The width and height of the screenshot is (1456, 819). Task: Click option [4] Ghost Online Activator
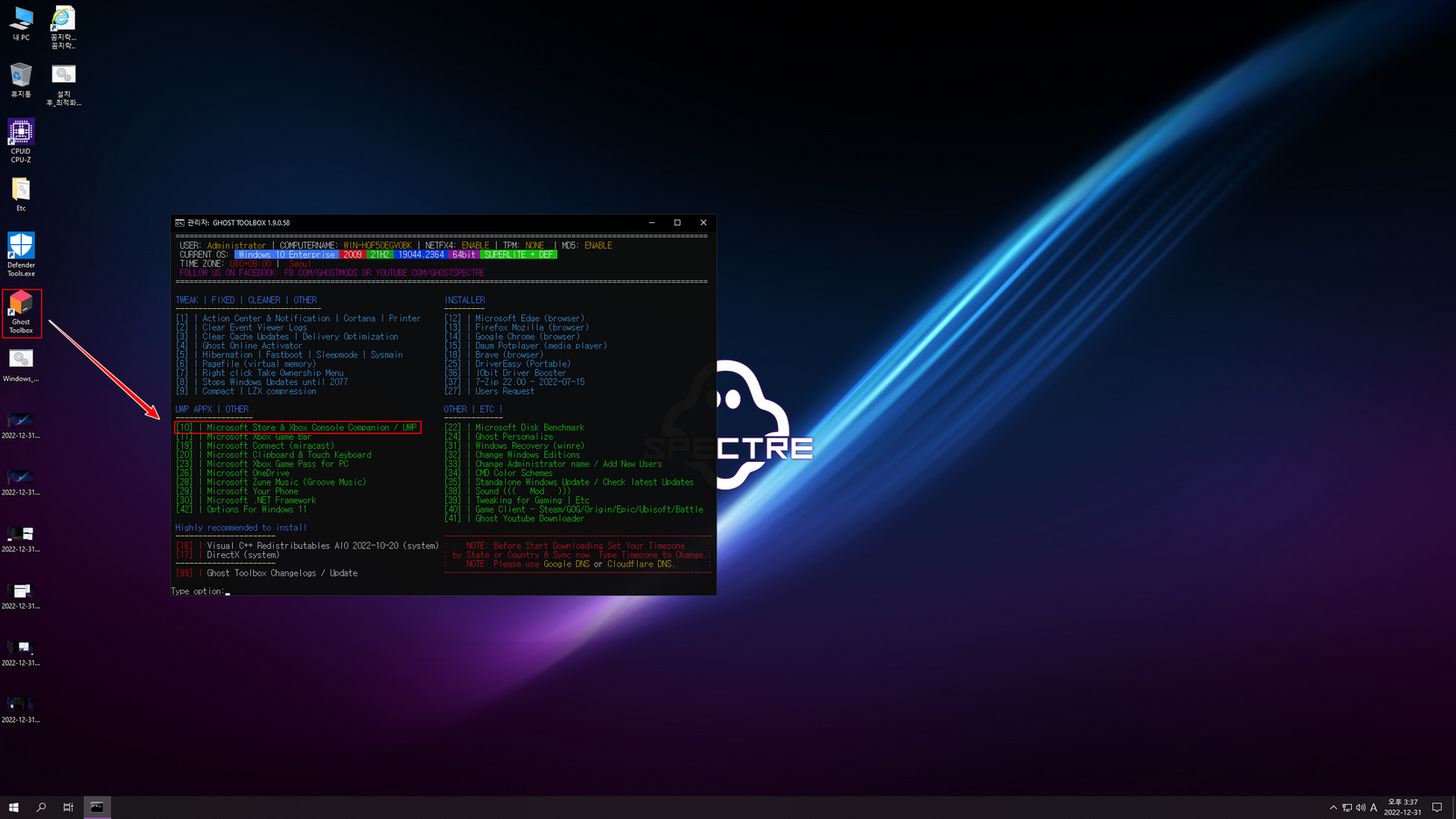pos(239,346)
